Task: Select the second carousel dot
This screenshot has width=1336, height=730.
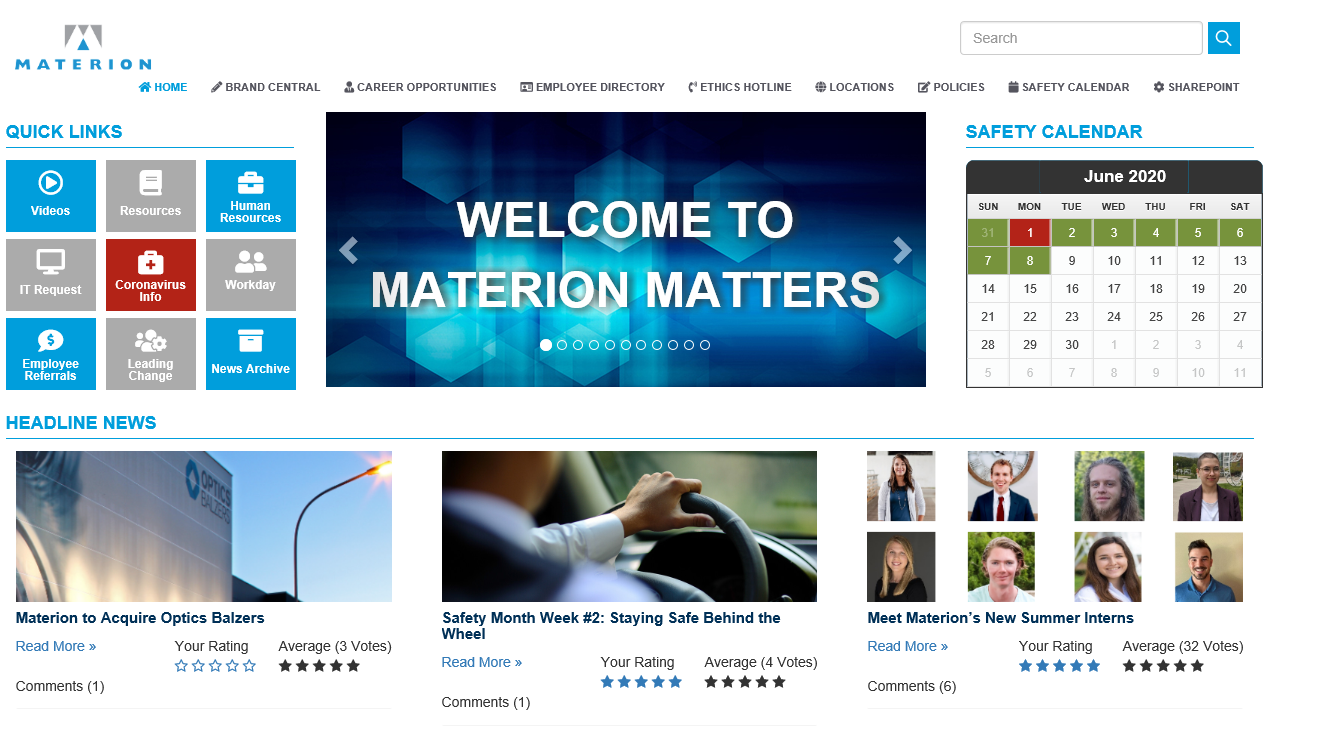Action: pos(562,345)
